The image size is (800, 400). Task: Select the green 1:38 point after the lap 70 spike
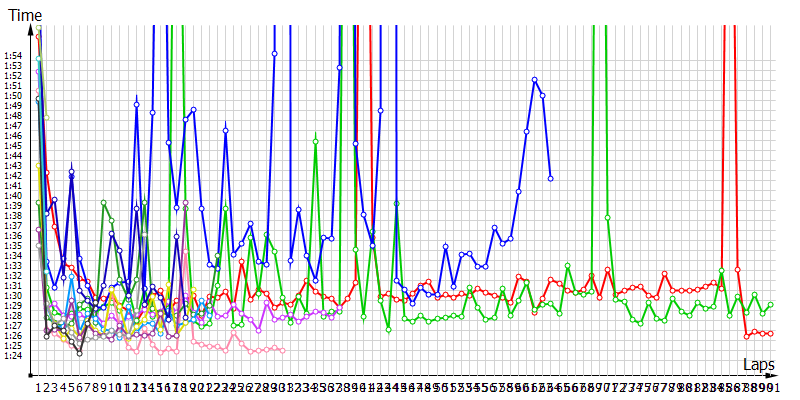pyautogui.click(x=608, y=217)
